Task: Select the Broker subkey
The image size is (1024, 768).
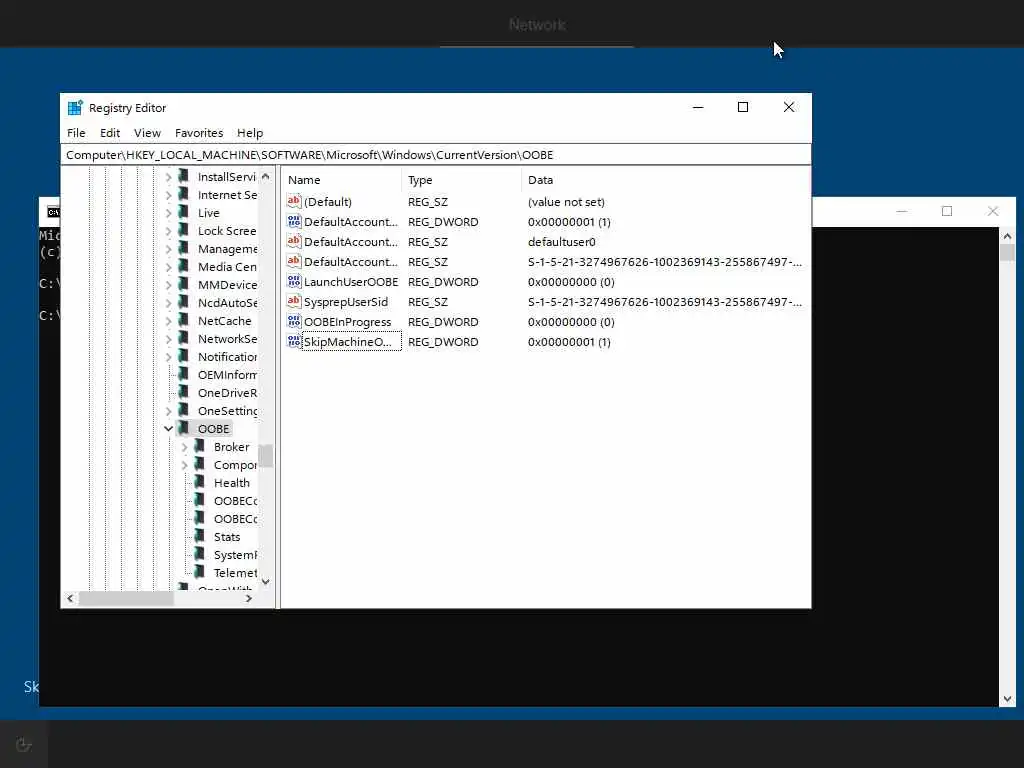Action: tap(231, 447)
